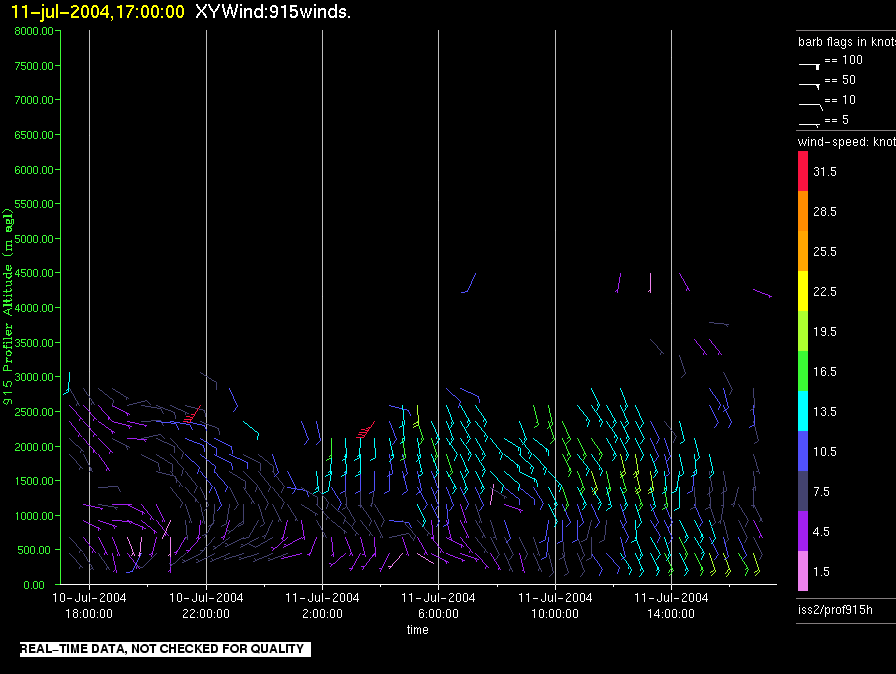Screen dimensions: 896x674
Task: Click the orange 28.5 knot legend color
Action: [803, 211]
